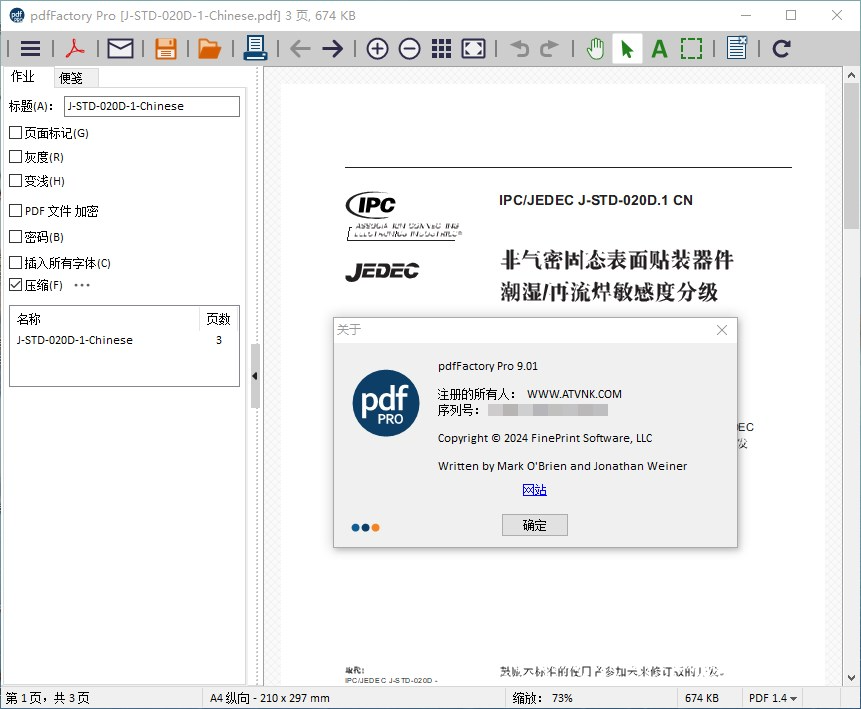Click WWW.ATVNK.COM owner text
Image resolution: width=861 pixels, height=709 pixels.
(574, 394)
